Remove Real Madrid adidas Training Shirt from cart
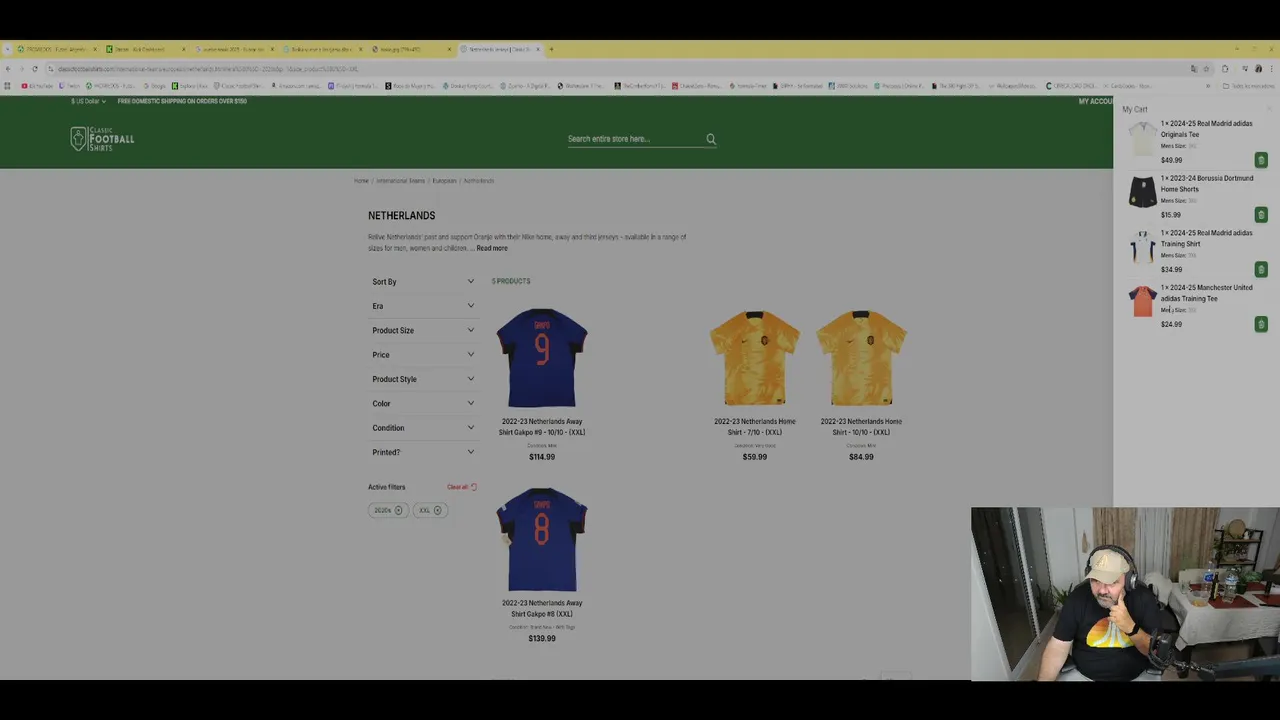 click(1261, 269)
